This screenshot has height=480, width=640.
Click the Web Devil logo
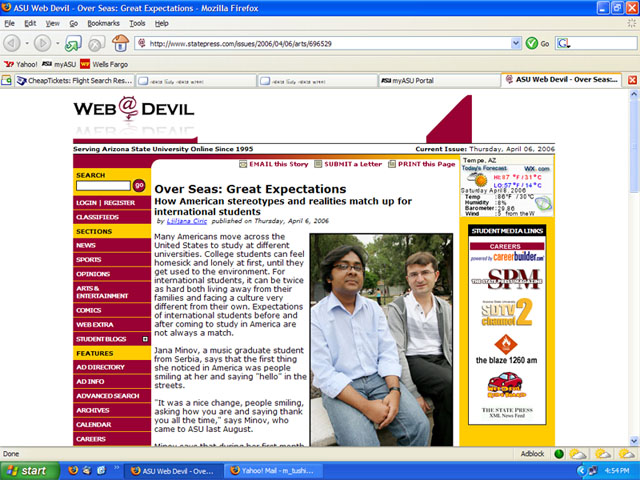click(x=134, y=109)
